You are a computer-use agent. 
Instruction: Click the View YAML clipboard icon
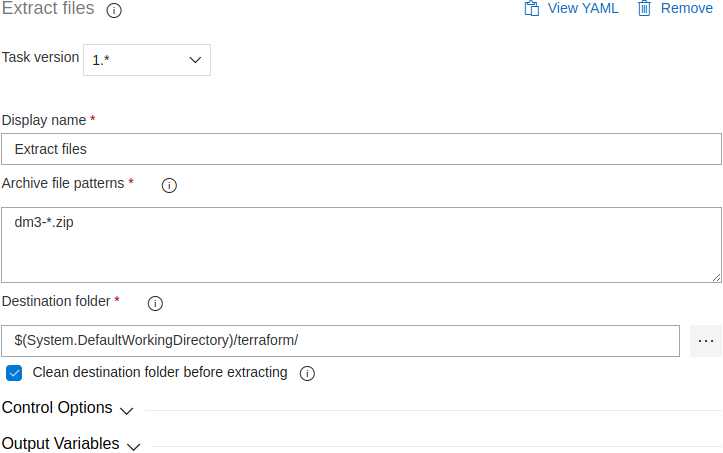coord(532,8)
